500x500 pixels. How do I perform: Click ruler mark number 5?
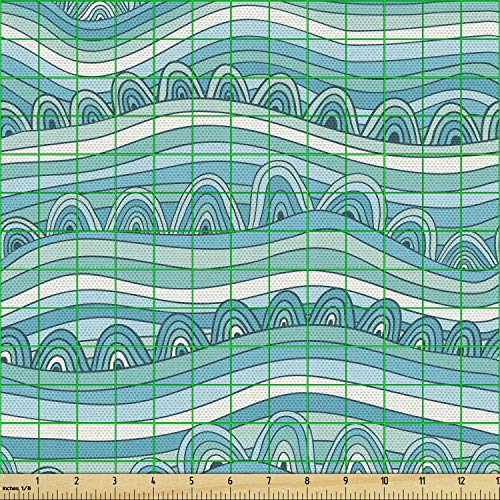[192, 481]
